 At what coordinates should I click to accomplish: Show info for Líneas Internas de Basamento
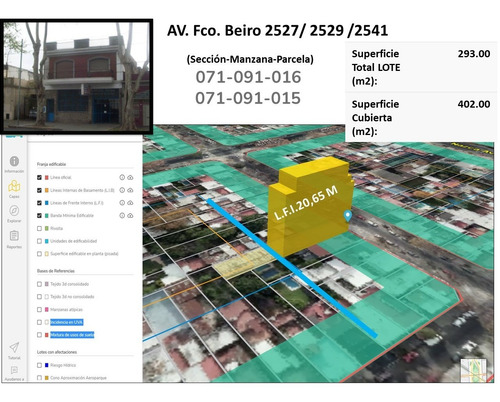point(122,190)
